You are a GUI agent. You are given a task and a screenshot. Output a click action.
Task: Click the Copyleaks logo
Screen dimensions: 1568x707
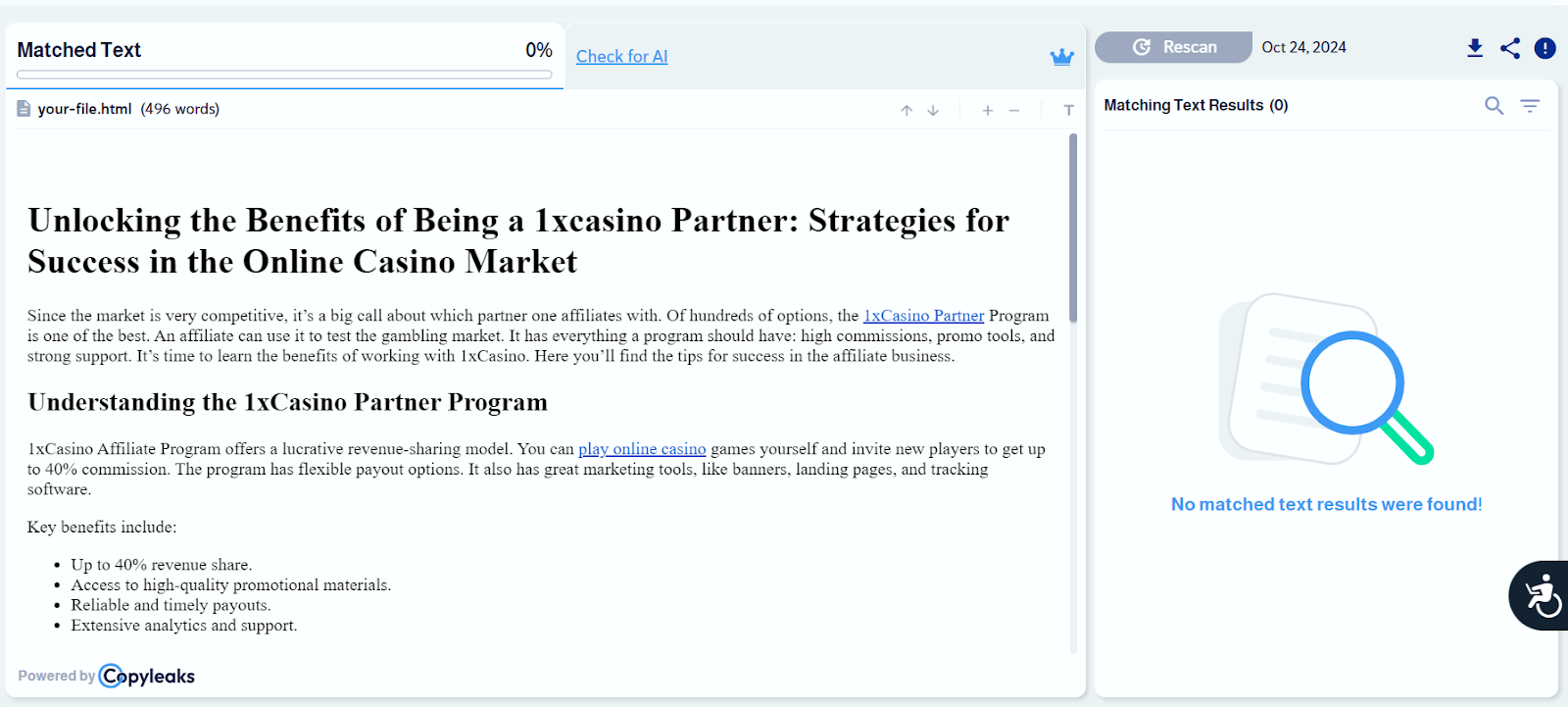pyautogui.click(x=147, y=676)
